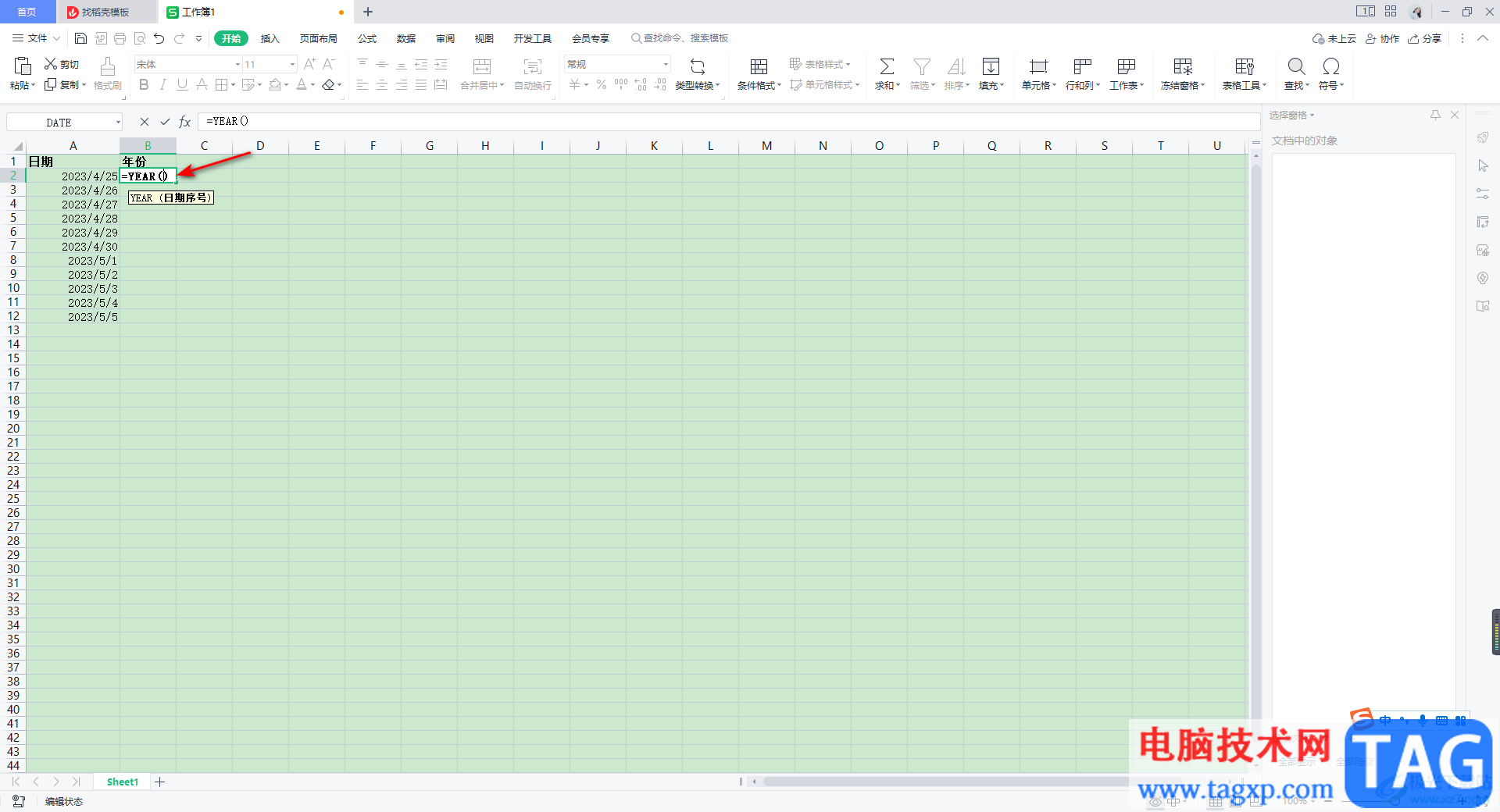Click the Find (查找) magnifier icon
The width and height of the screenshot is (1500, 812).
click(x=1296, y=66)
